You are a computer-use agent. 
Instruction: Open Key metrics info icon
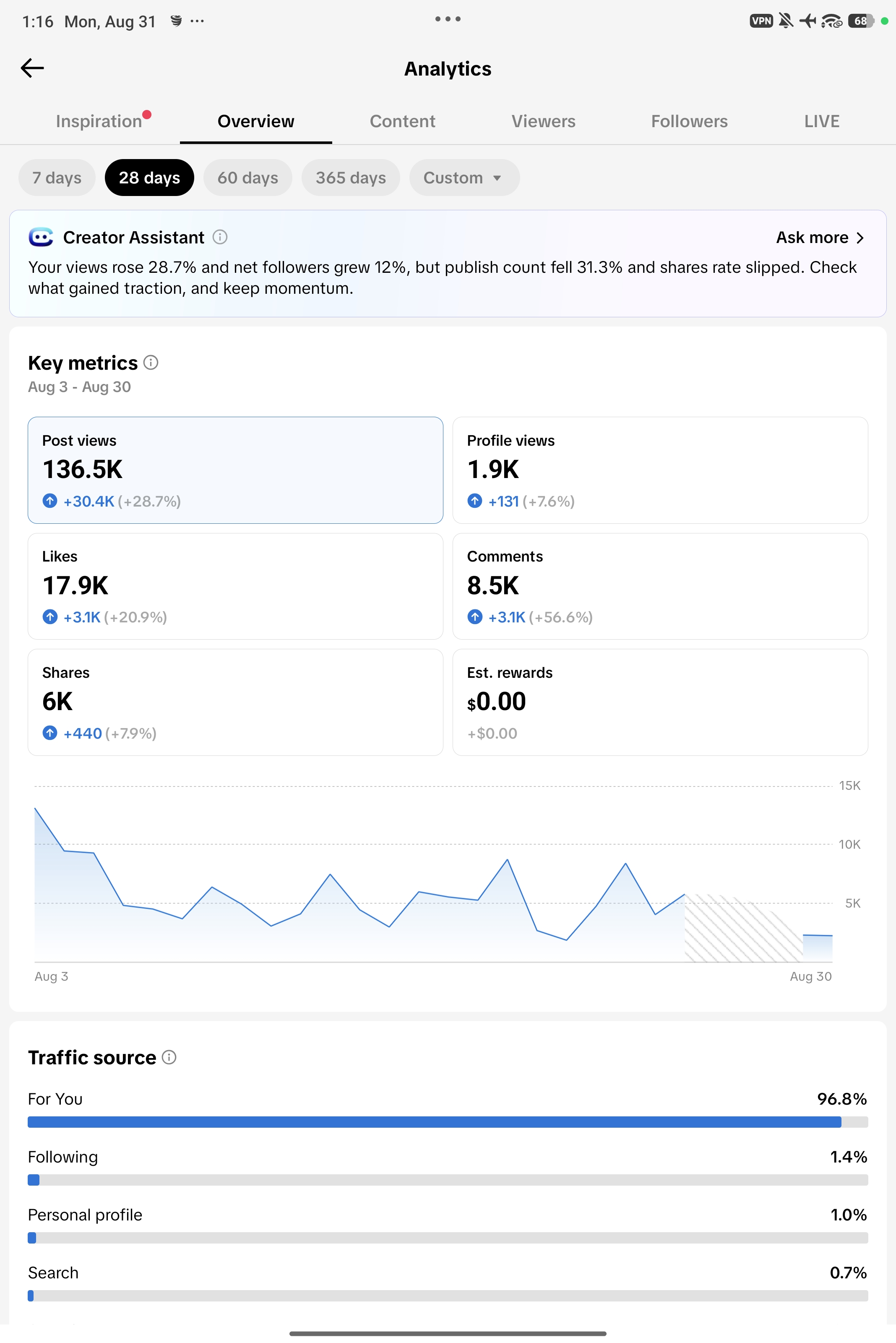point(151,363)
